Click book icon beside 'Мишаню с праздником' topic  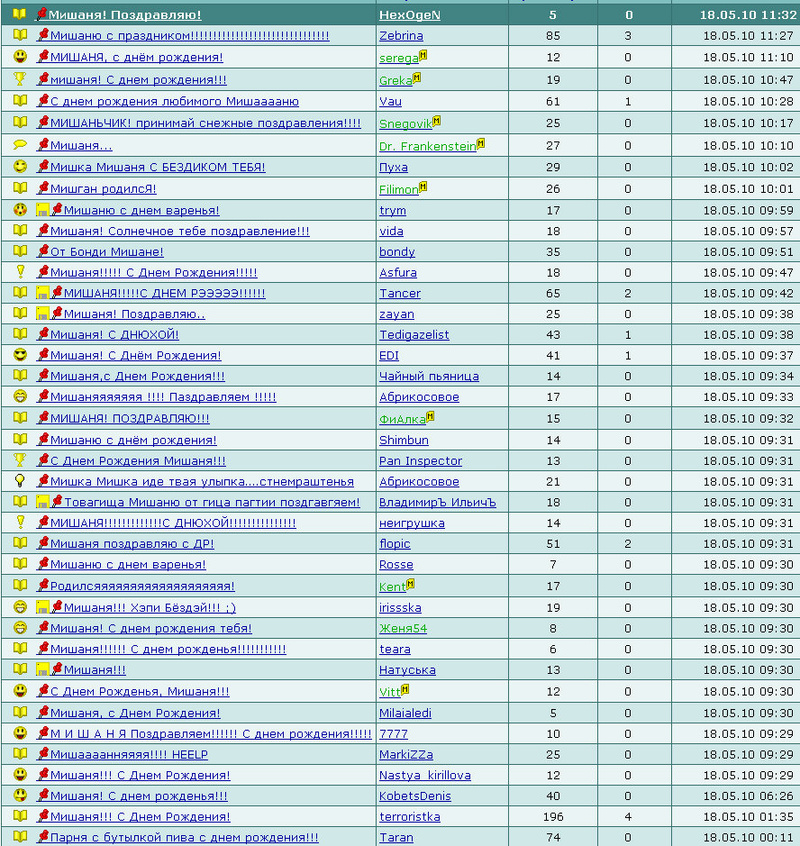pos(20,35)
